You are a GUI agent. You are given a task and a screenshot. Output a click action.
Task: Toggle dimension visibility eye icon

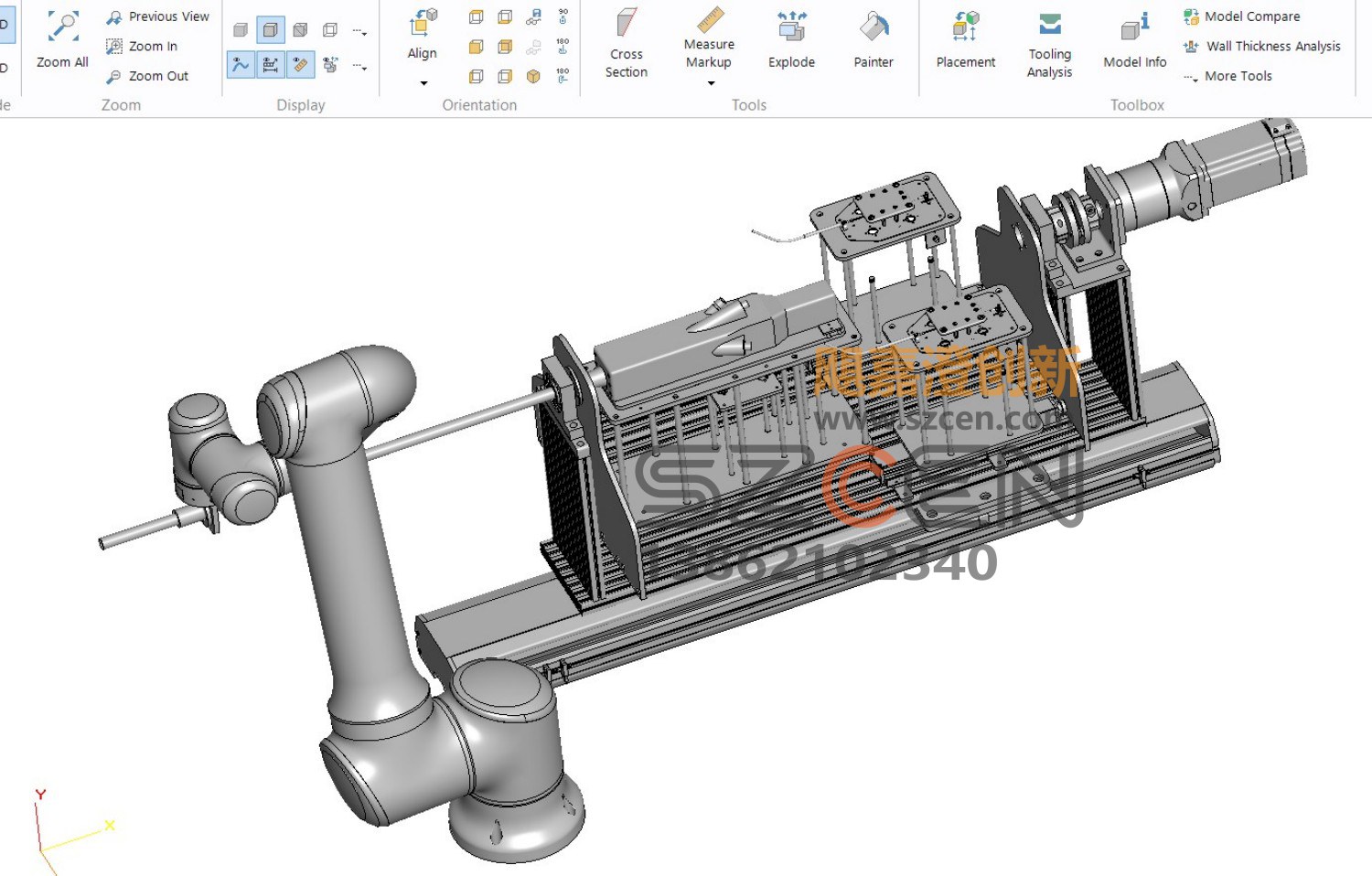271,64
